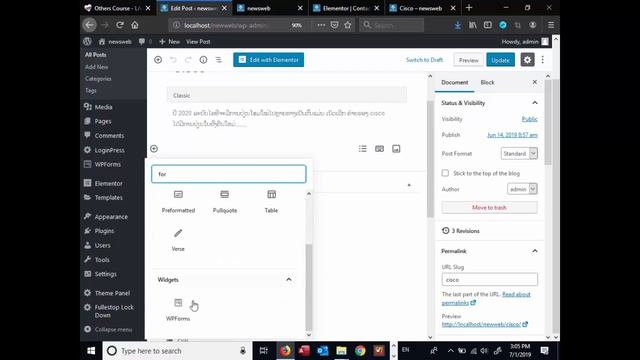The height and width of the screenshot is (360, 640).
Task: Switch to the Block settings tab
Action: (x=487, y=82)
